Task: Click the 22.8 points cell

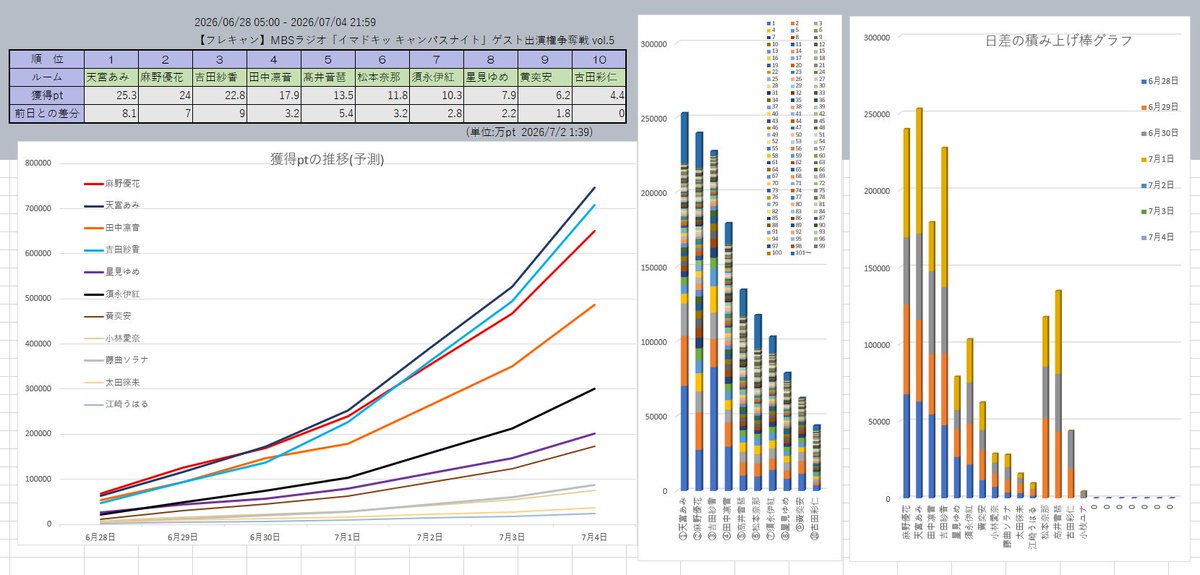Action: [218, 94]
